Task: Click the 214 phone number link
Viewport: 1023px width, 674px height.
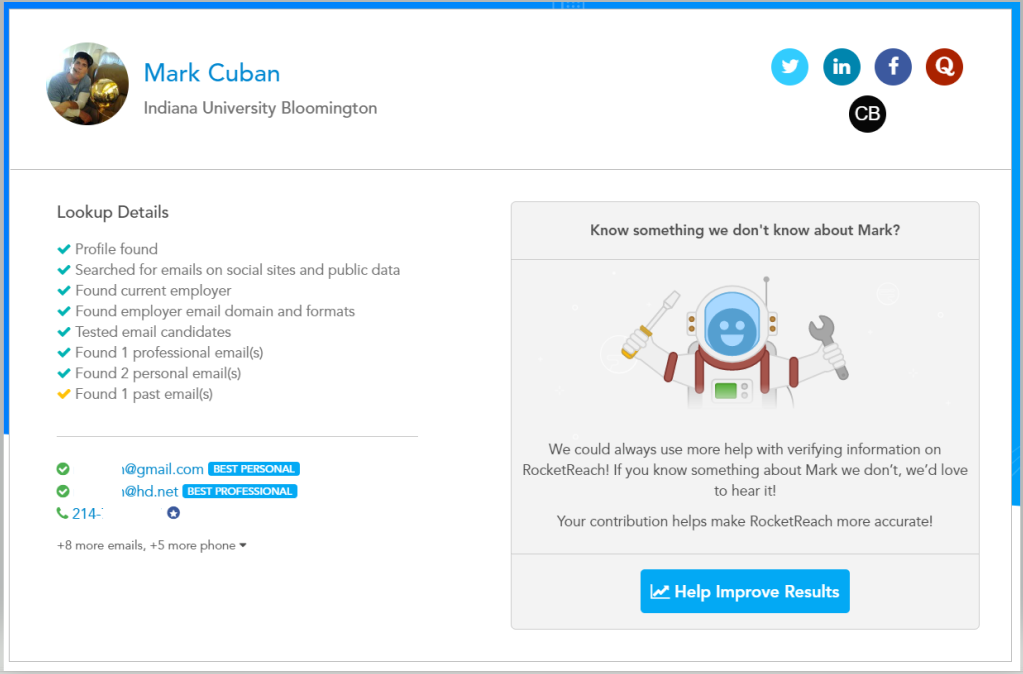Action: [x=87, y=513]
